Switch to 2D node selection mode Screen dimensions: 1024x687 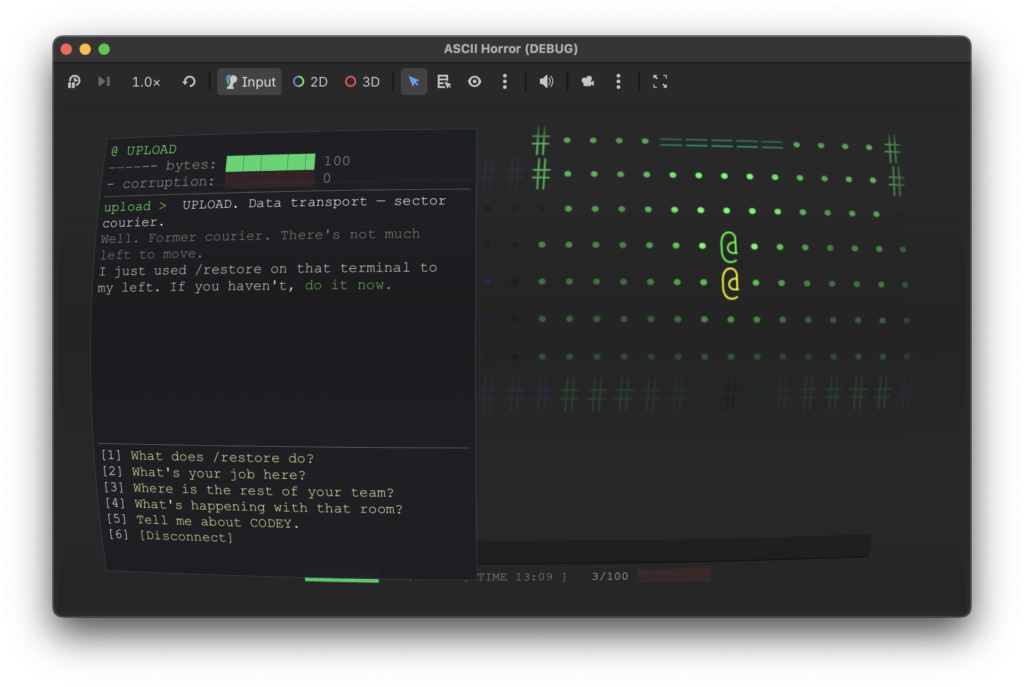310,82
